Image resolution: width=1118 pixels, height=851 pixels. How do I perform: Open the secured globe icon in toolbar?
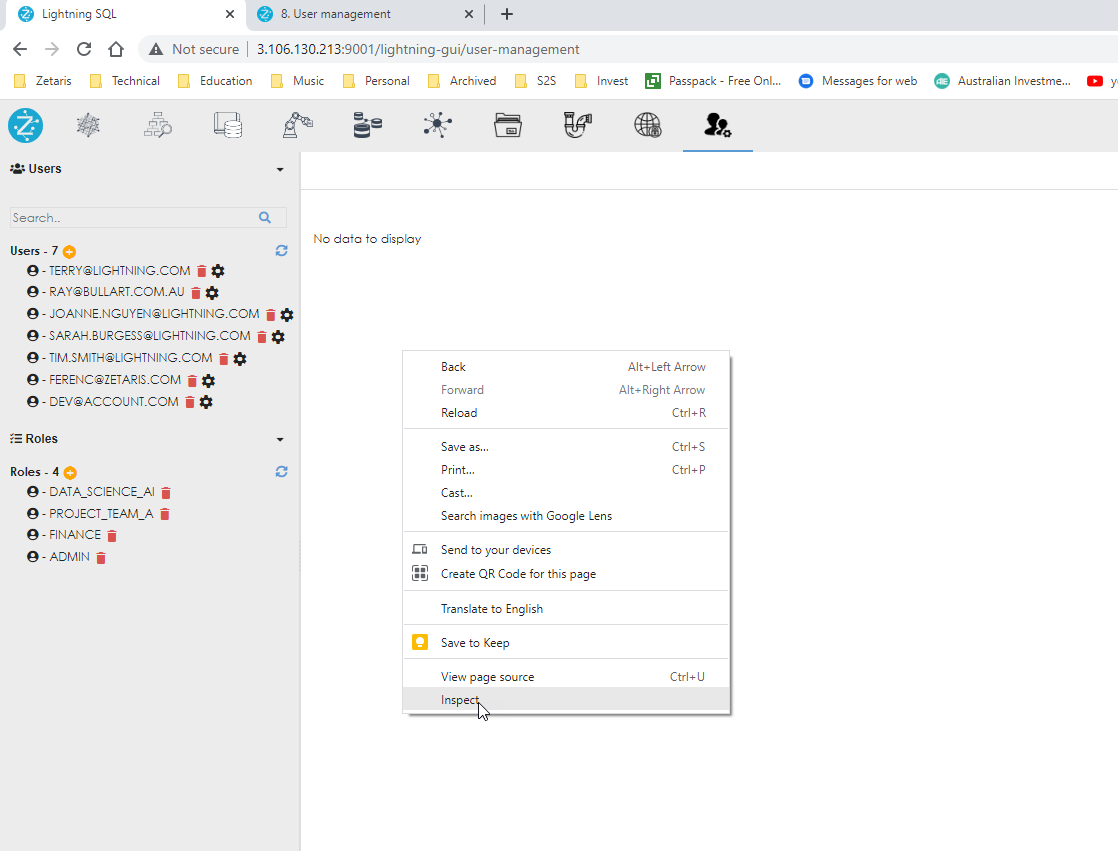[647, 125]
